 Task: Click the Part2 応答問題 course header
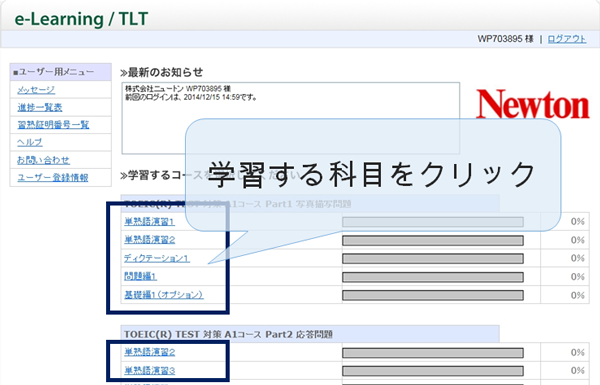pos(310,334)
